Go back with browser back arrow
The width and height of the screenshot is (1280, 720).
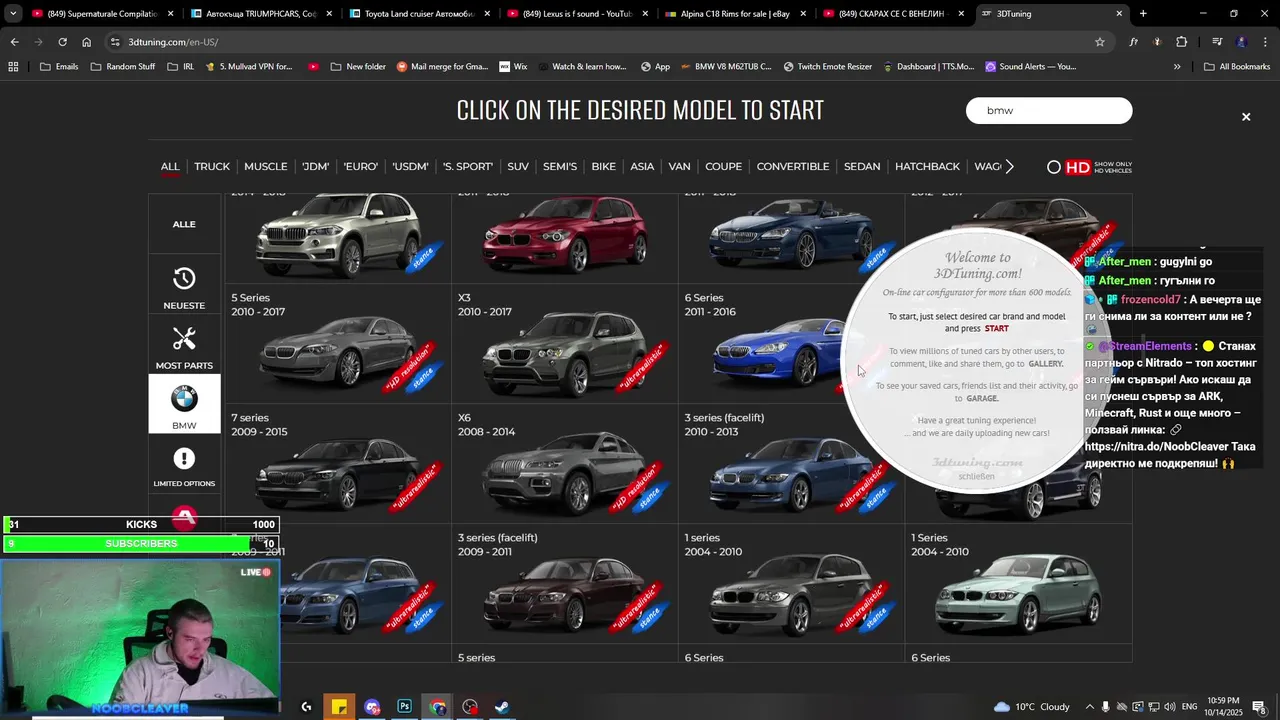[14, 42]
